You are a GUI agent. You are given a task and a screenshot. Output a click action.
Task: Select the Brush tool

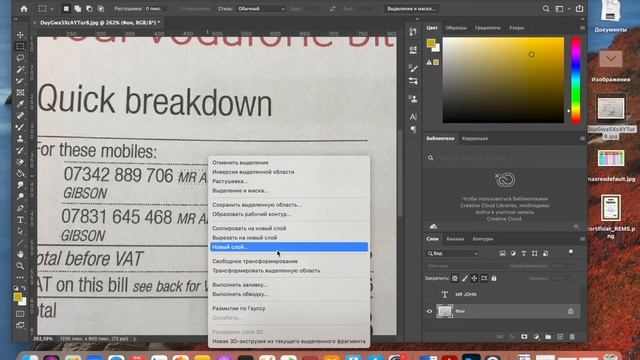(x=20, y=127)
